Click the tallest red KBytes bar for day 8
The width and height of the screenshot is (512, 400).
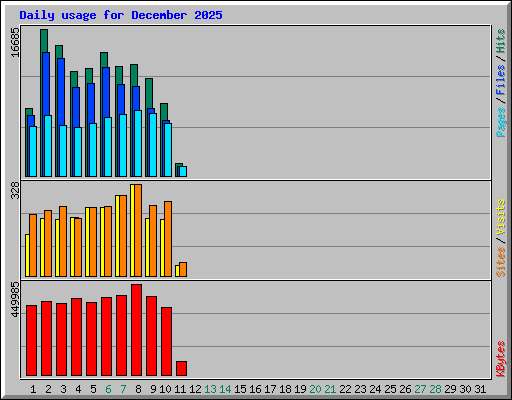(x=136, y=330)
